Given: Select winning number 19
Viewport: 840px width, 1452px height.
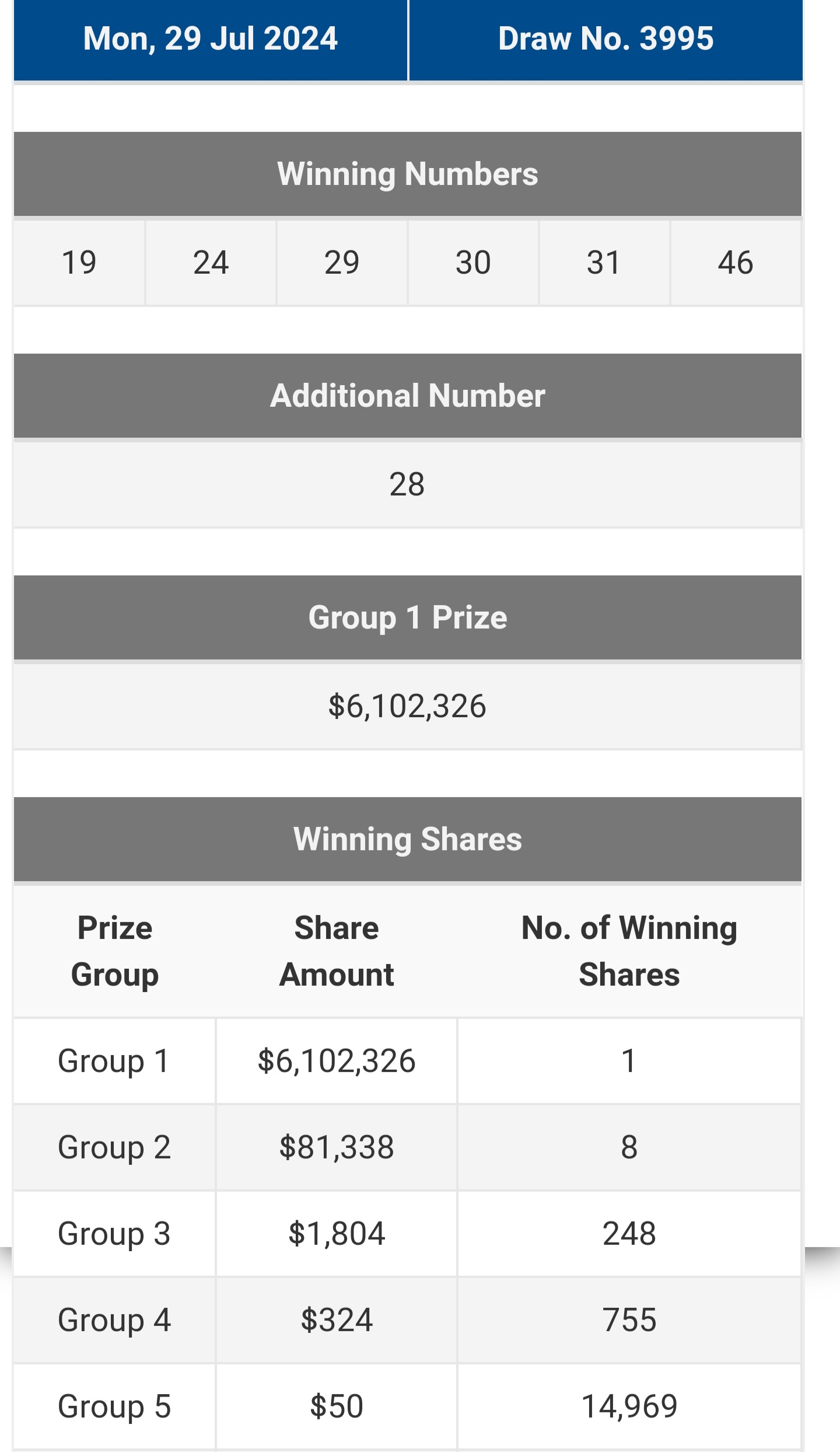Looking at the screenshot, I should [79, 263].
